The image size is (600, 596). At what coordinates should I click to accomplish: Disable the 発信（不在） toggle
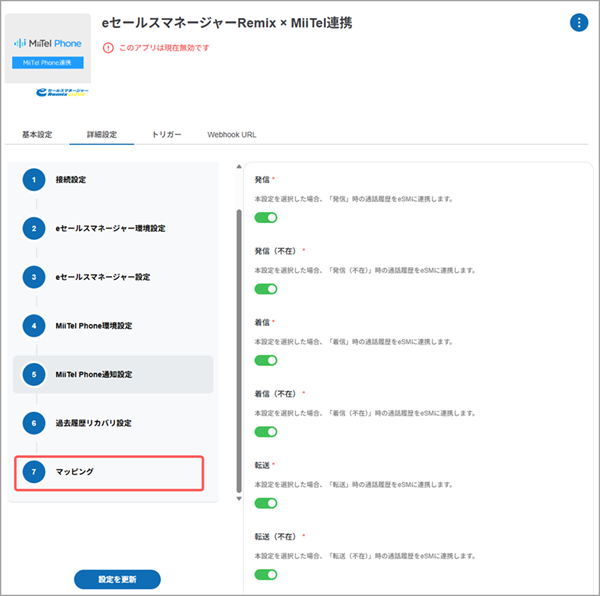click(x=265, y=289)
